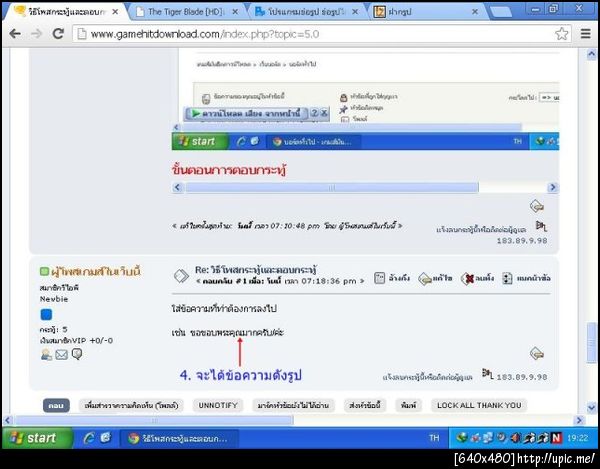600x469 pixels.
Task: Click the left arrow of the post's inner scrollbar
Action: click(x=177, y=187)
